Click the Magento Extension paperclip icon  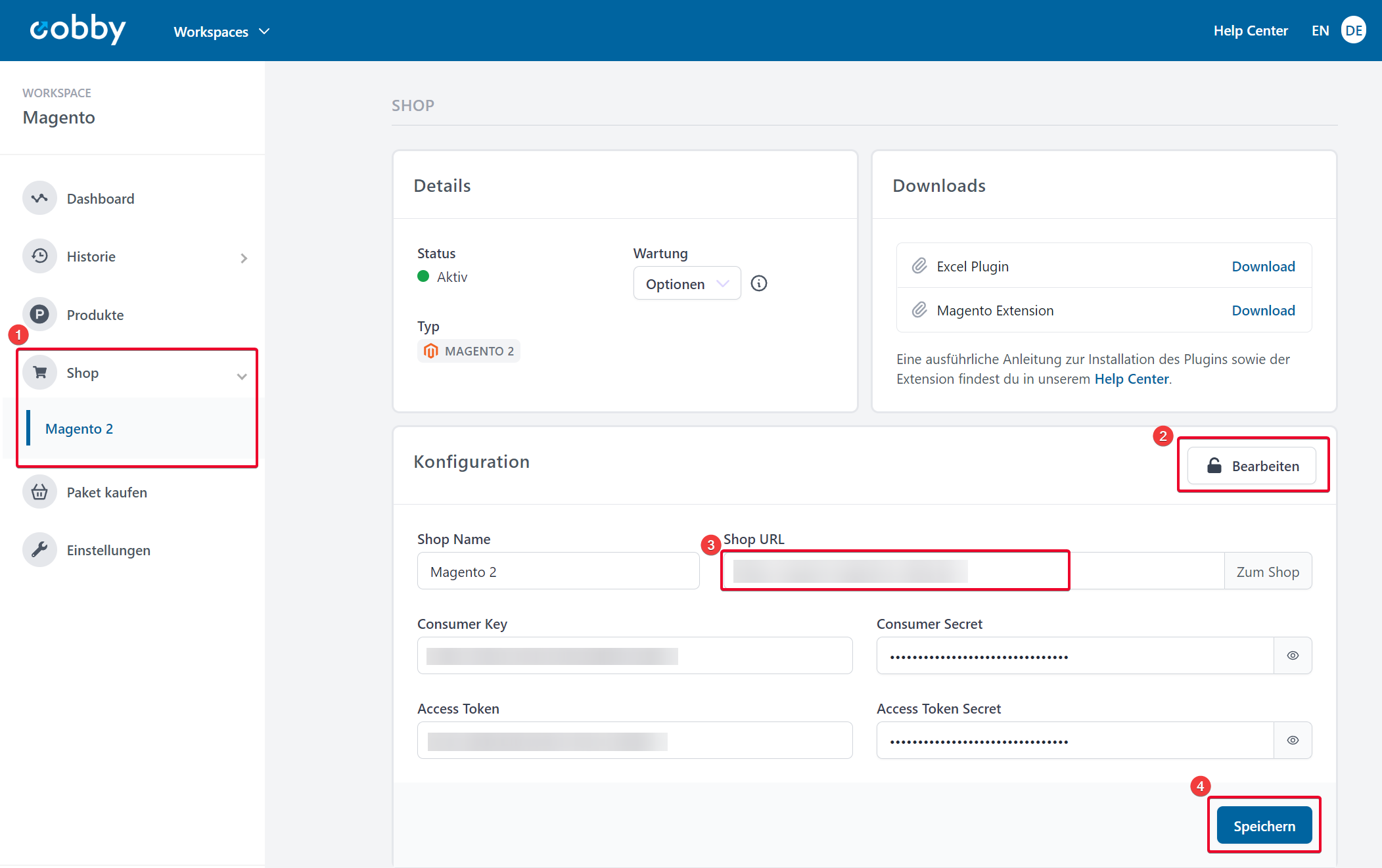click(x=919, y=310)
